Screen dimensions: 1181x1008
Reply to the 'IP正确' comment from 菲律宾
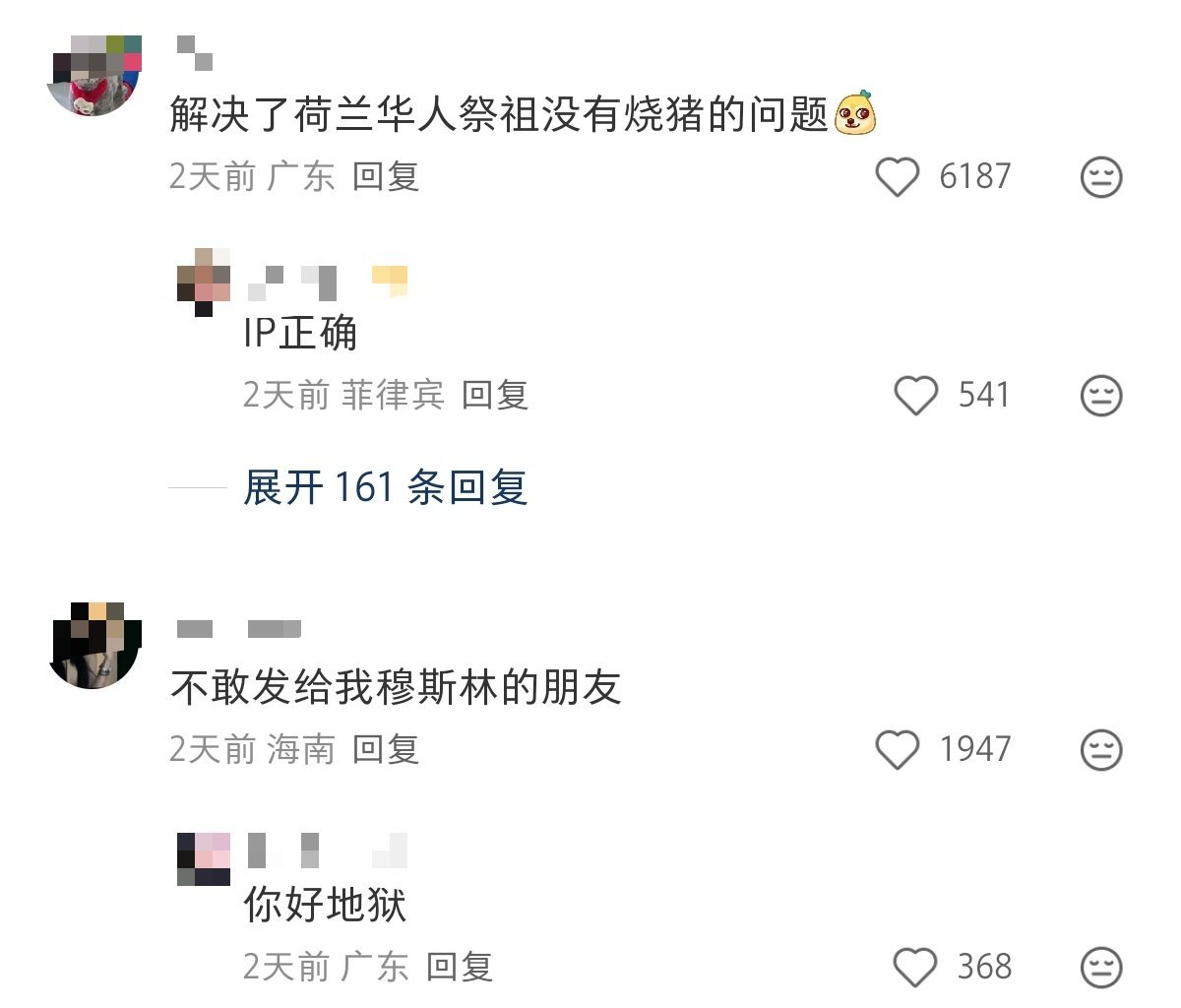495,396
